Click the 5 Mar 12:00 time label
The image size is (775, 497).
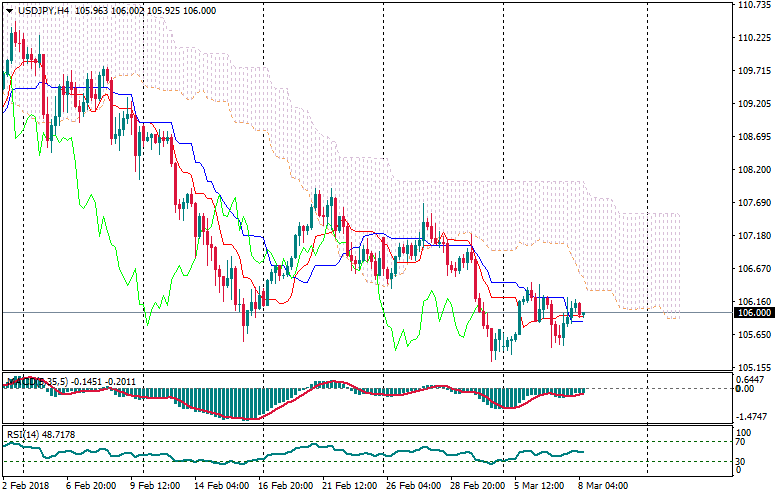coord(540,487)
